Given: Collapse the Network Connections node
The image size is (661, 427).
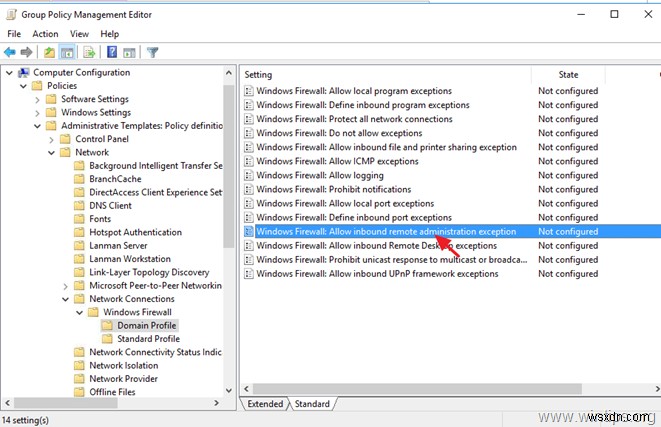Looking at the screenshot, I should click(65, 299).
